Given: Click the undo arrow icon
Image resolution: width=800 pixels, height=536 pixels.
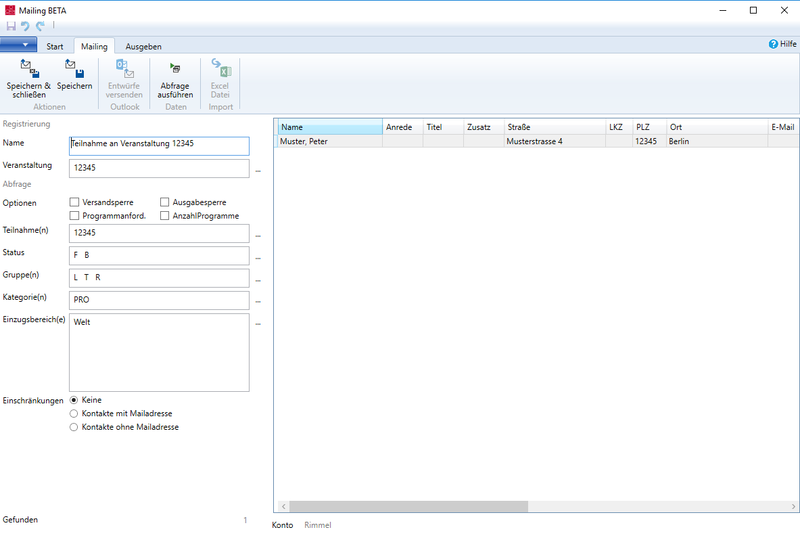Looking at the screenshot, I should pyautogui.click(x=25, y=26).
